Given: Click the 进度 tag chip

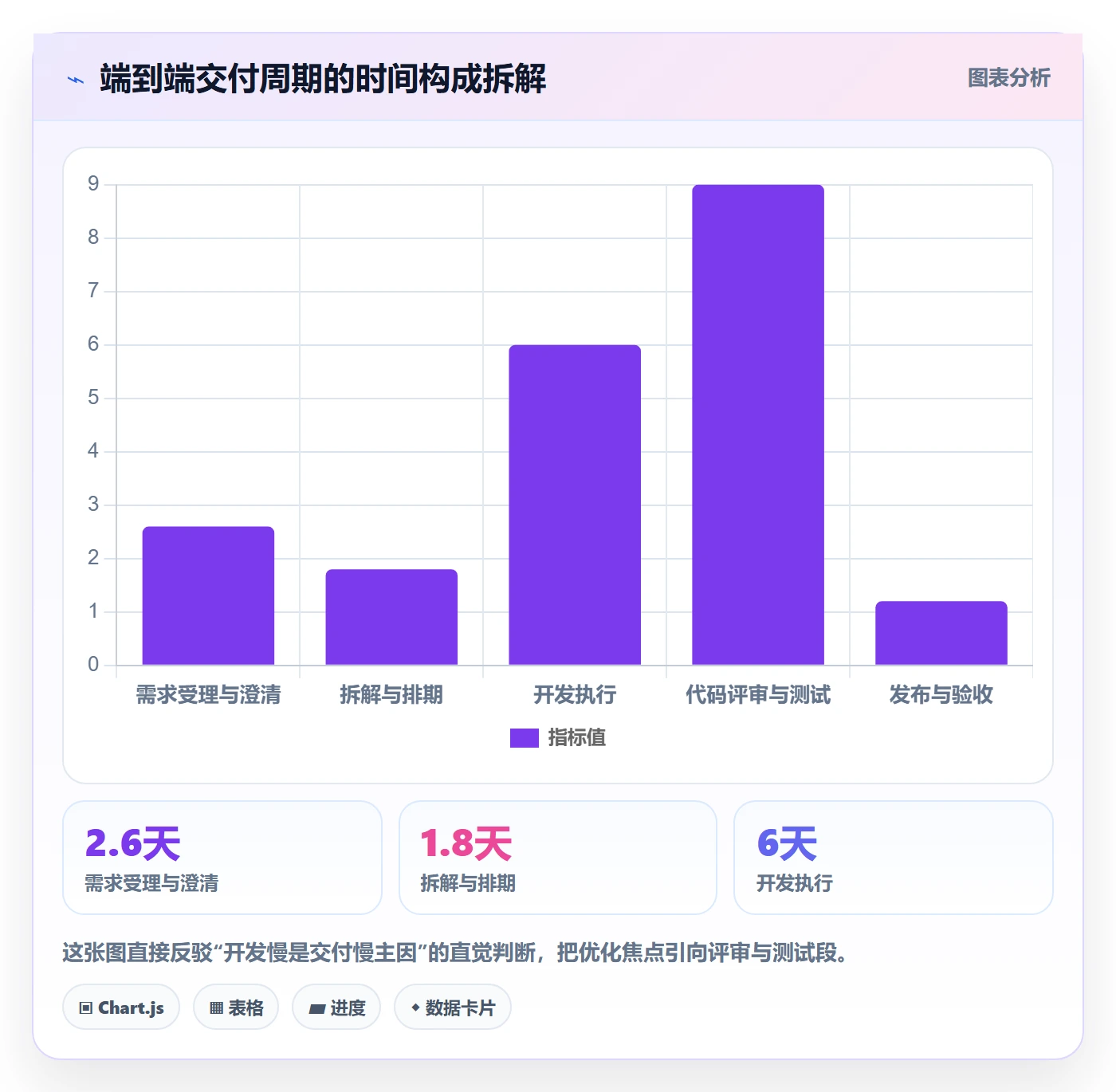Looking at the screenshot, I should point(336,1008).
